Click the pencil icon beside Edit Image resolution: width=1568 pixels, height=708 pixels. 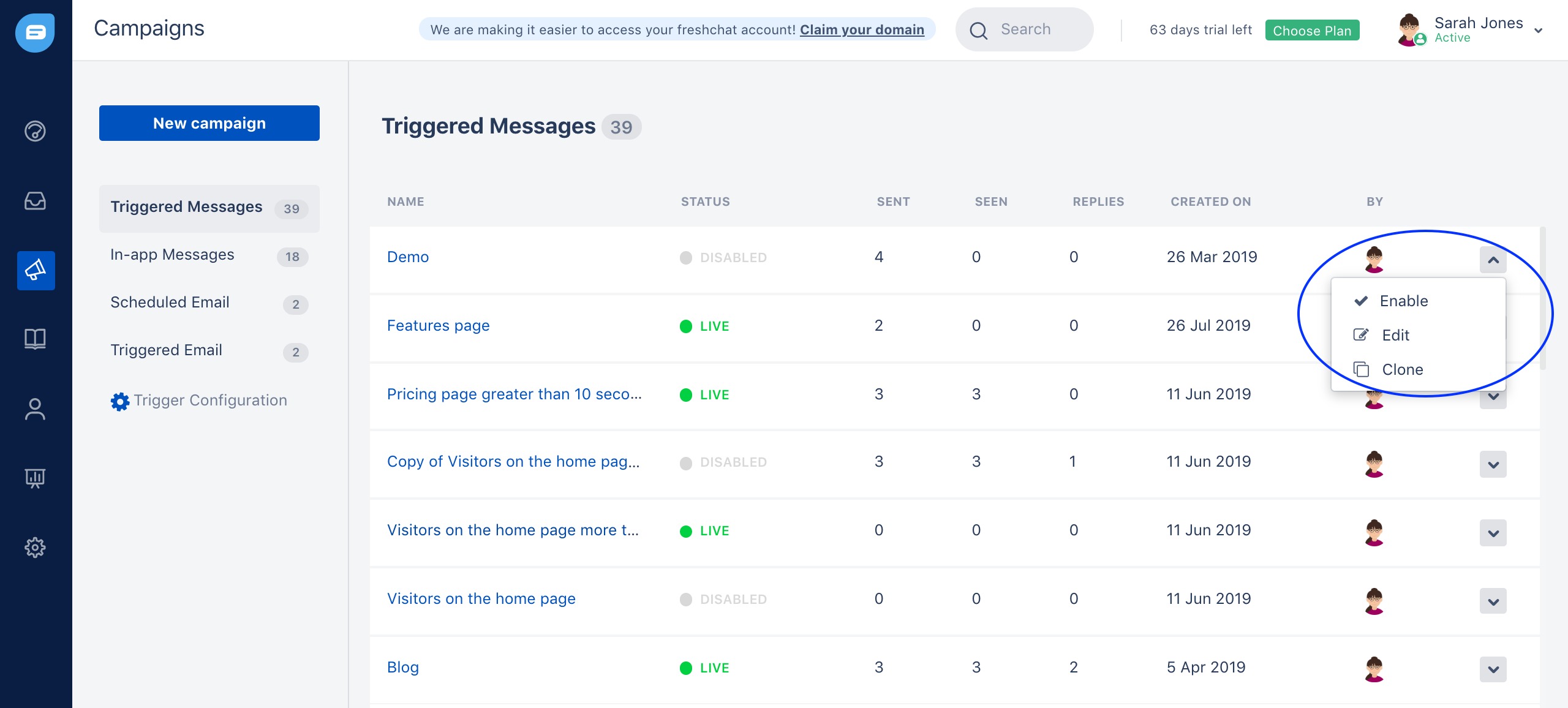(1361, 335)
